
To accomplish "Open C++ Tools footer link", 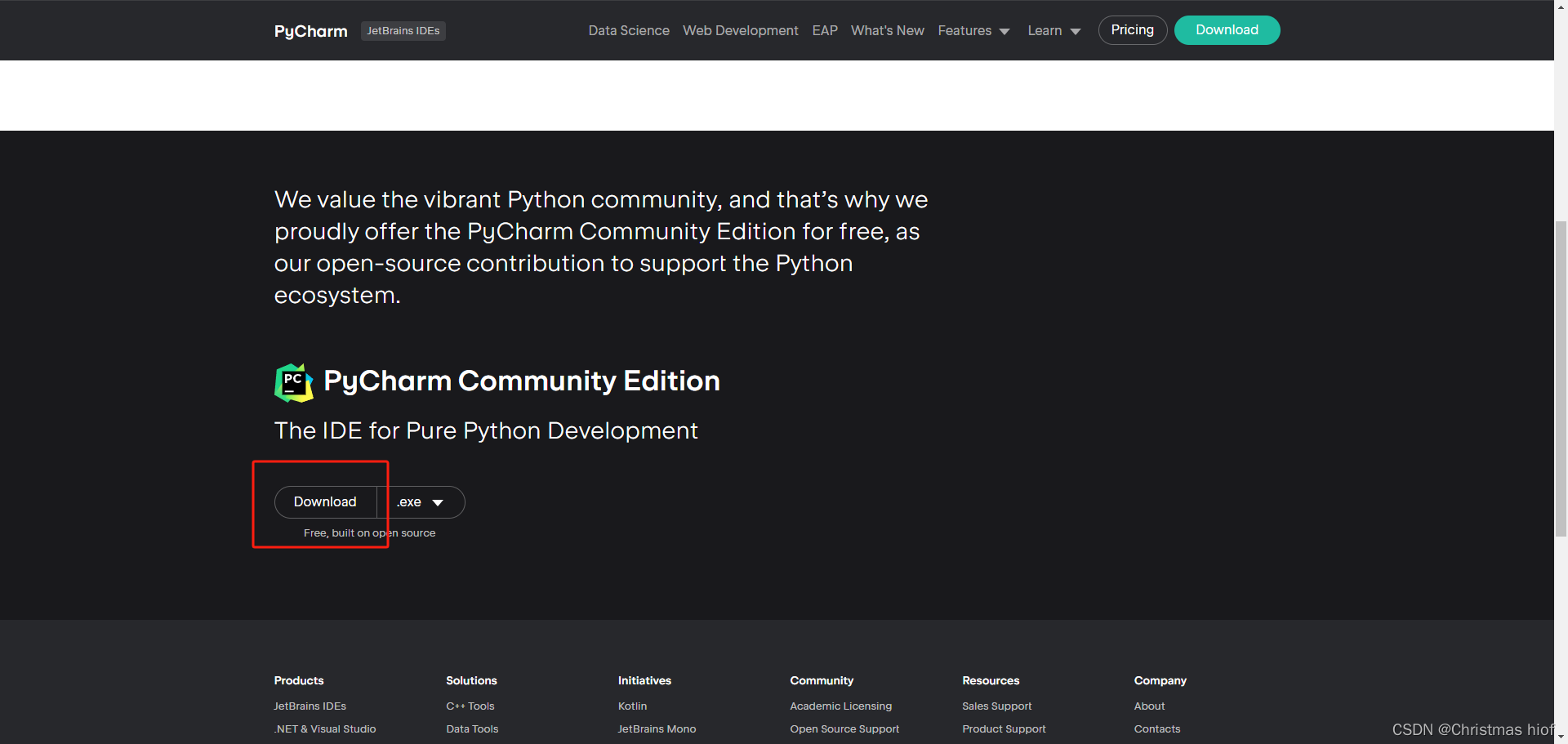I will (x=470, y=706).
